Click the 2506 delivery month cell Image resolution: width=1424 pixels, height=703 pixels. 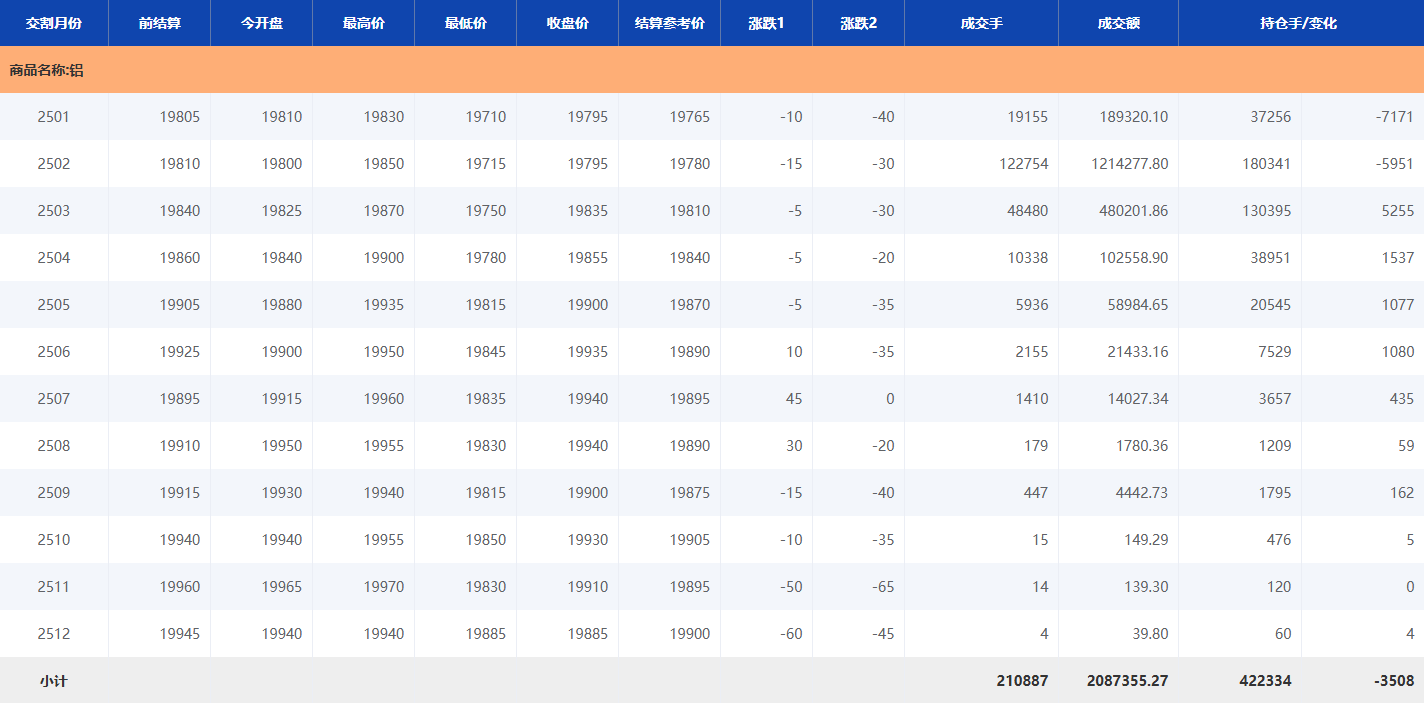tap(54, 352)
